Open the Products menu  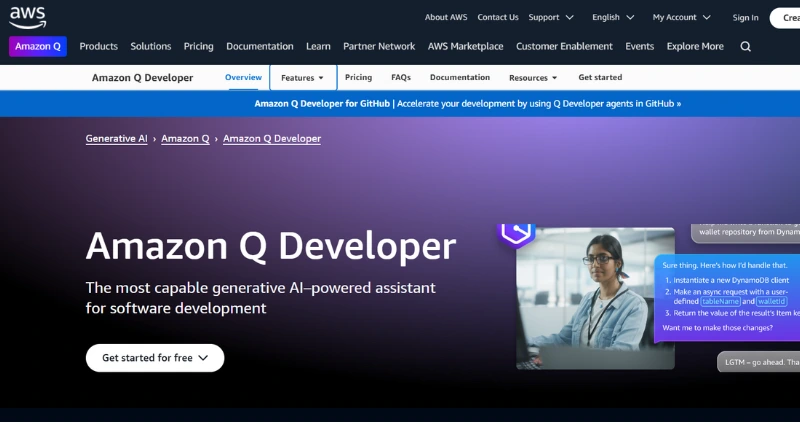(98, 46)
